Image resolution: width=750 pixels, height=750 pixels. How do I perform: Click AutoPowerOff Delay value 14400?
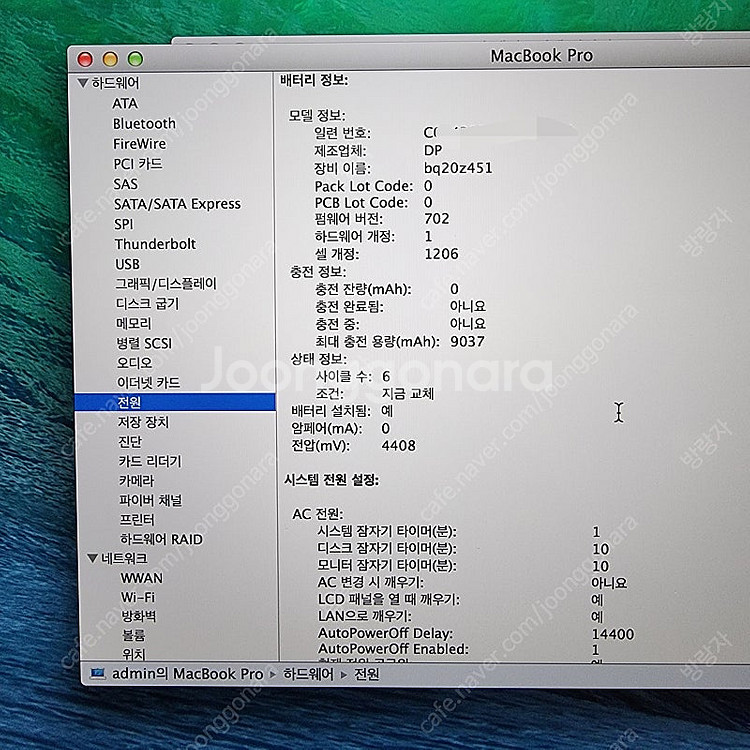click(x=613, y=634)
